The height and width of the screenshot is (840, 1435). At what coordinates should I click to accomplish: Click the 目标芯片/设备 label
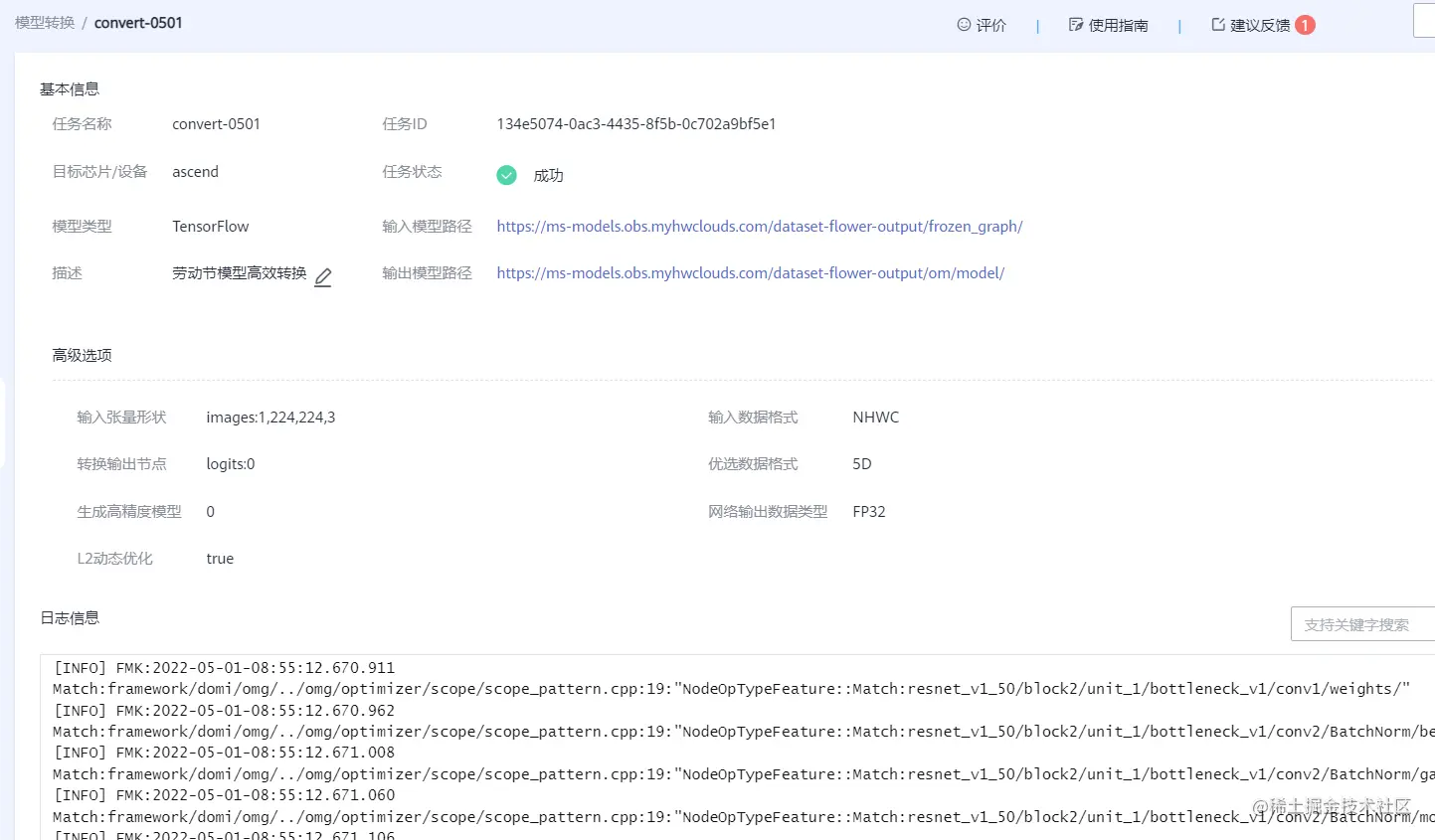pyautogui.click(x=99, y=172)
